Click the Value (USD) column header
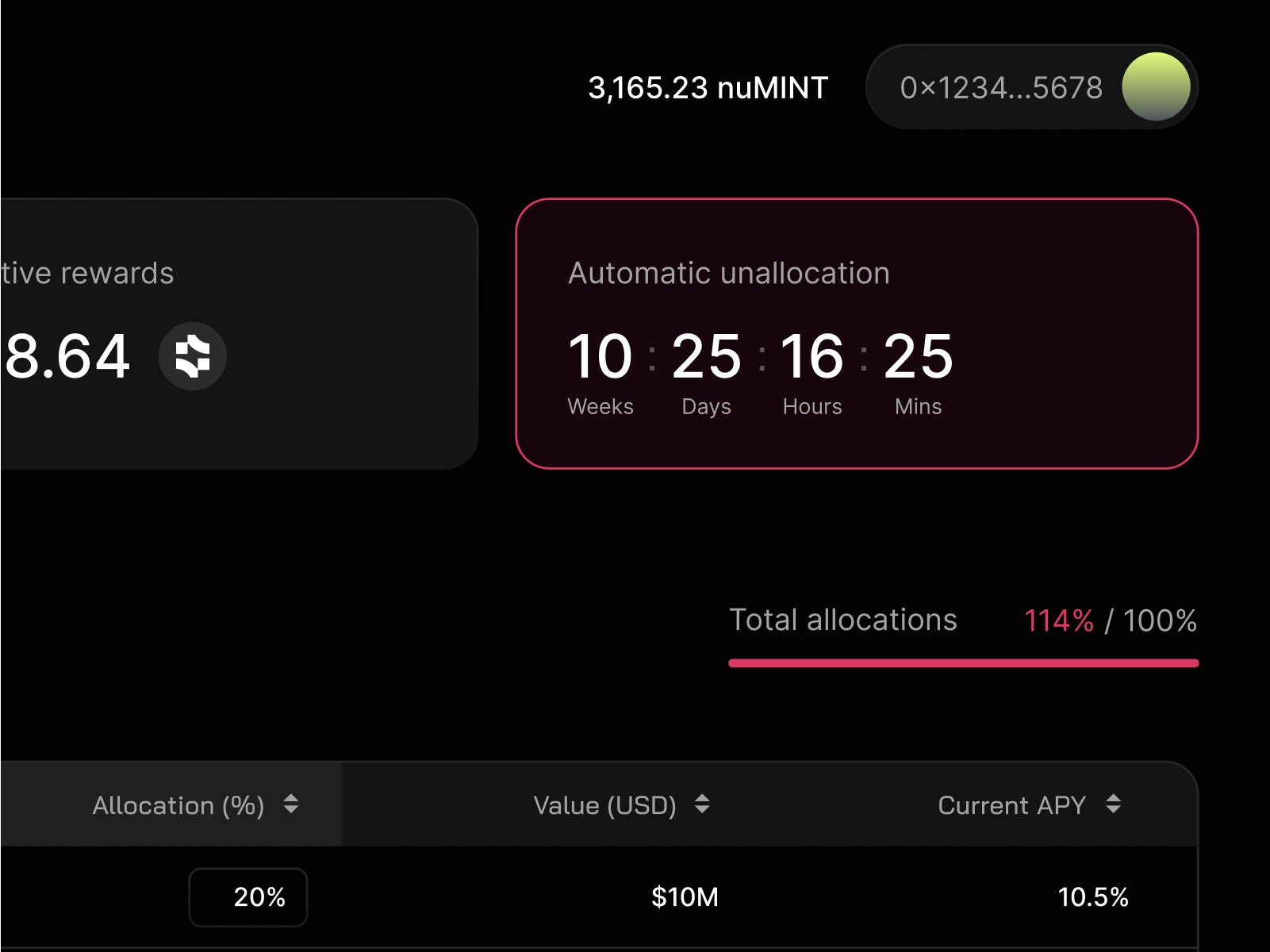The height and width of the screenshot is (952, 1270). [x=604, y=805]
